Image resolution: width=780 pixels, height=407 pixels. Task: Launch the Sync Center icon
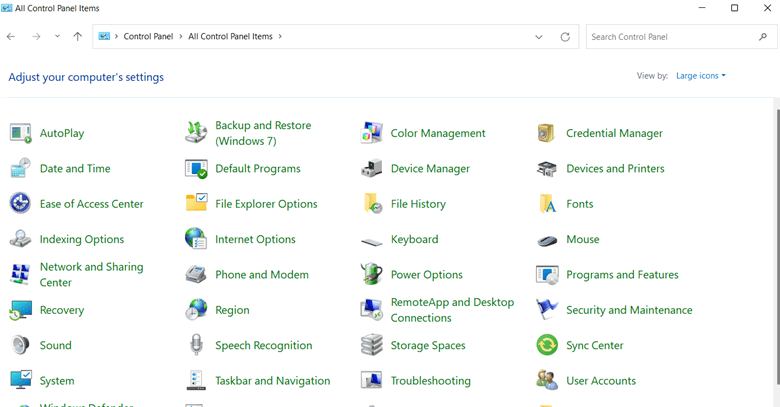pos(547,346)
